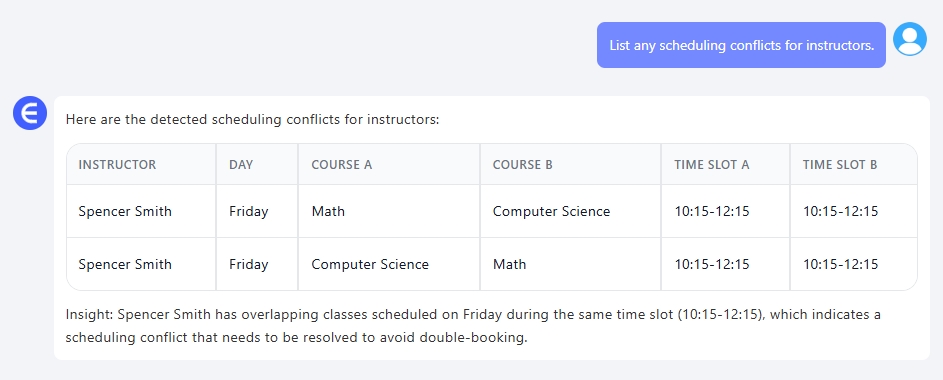Click the Insight paragraph text below the table
The width and height of the screenshot is (943, 380).
(x=473, y=326)
